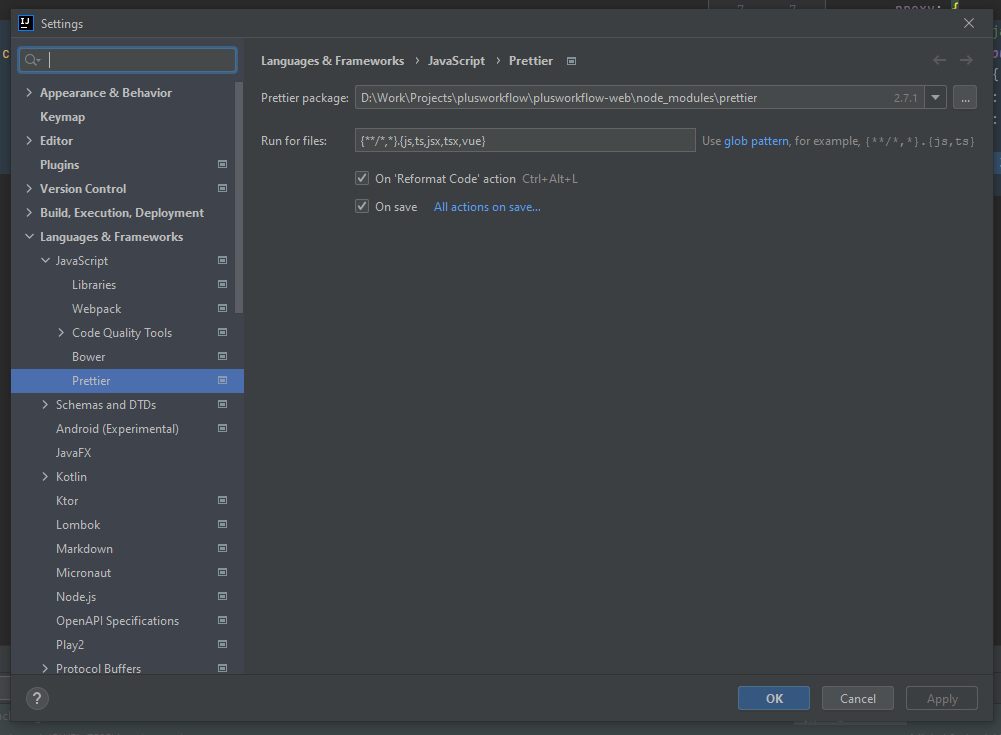Click the project-level icon beside Ktor
This screenshot has width=1001, height=735.
click(222, 501)
